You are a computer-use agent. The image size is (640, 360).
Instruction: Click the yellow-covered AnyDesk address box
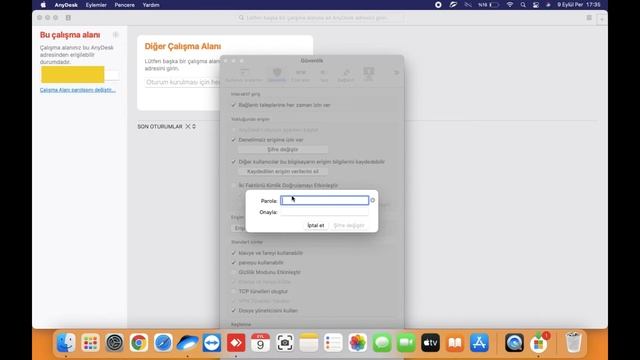[73, 75]
